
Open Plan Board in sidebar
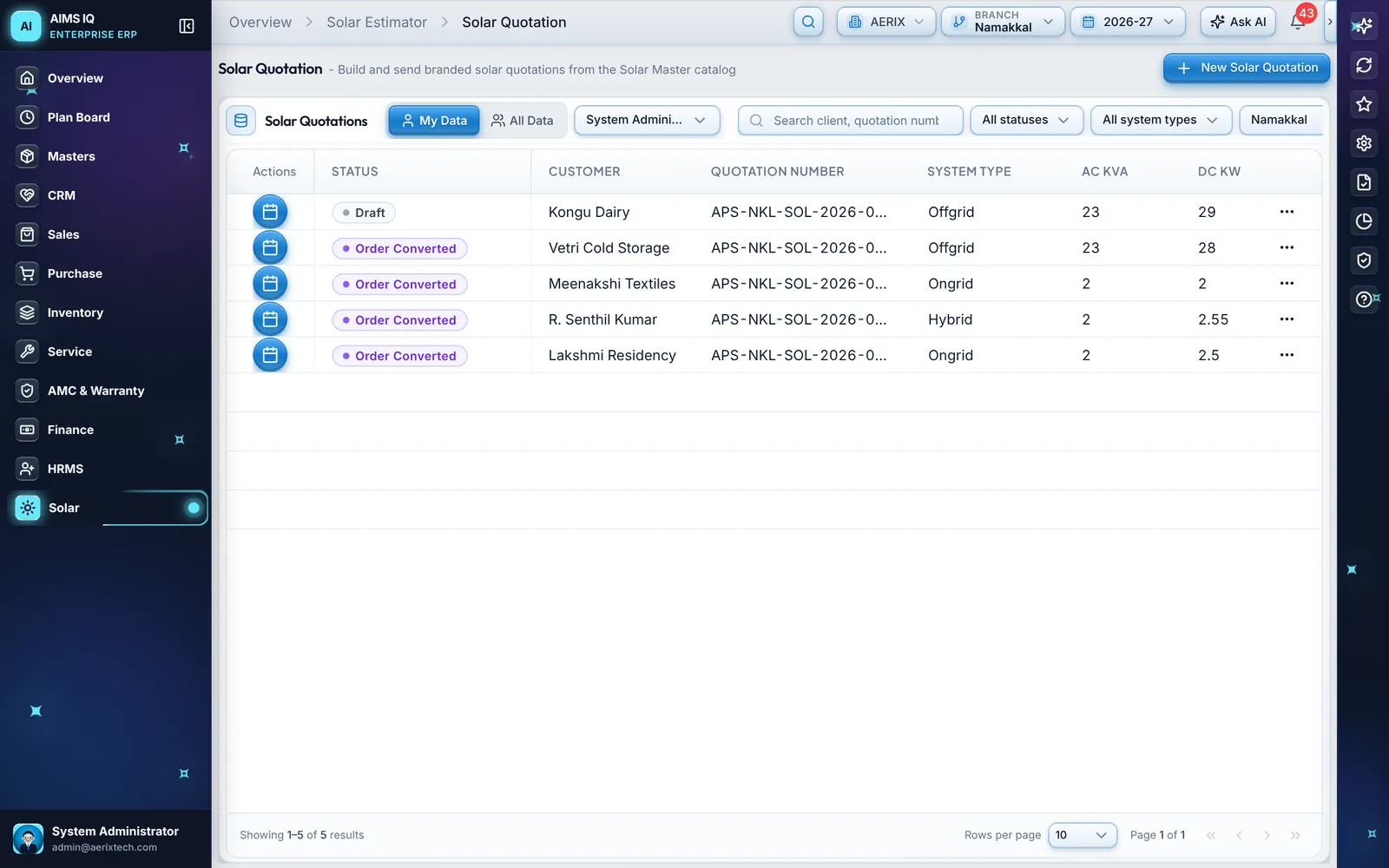coord(106,117)
